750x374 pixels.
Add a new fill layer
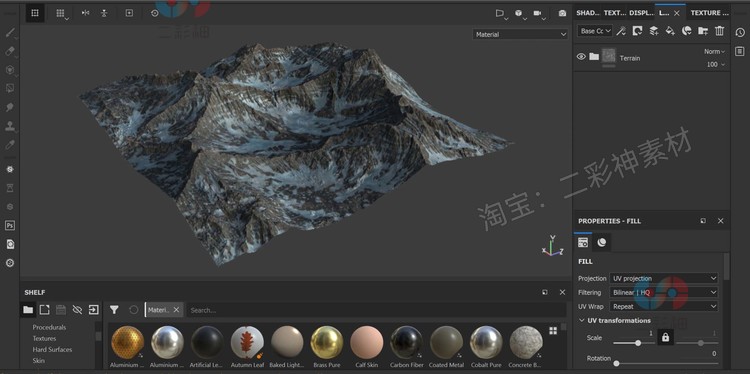tap(670, 31)
